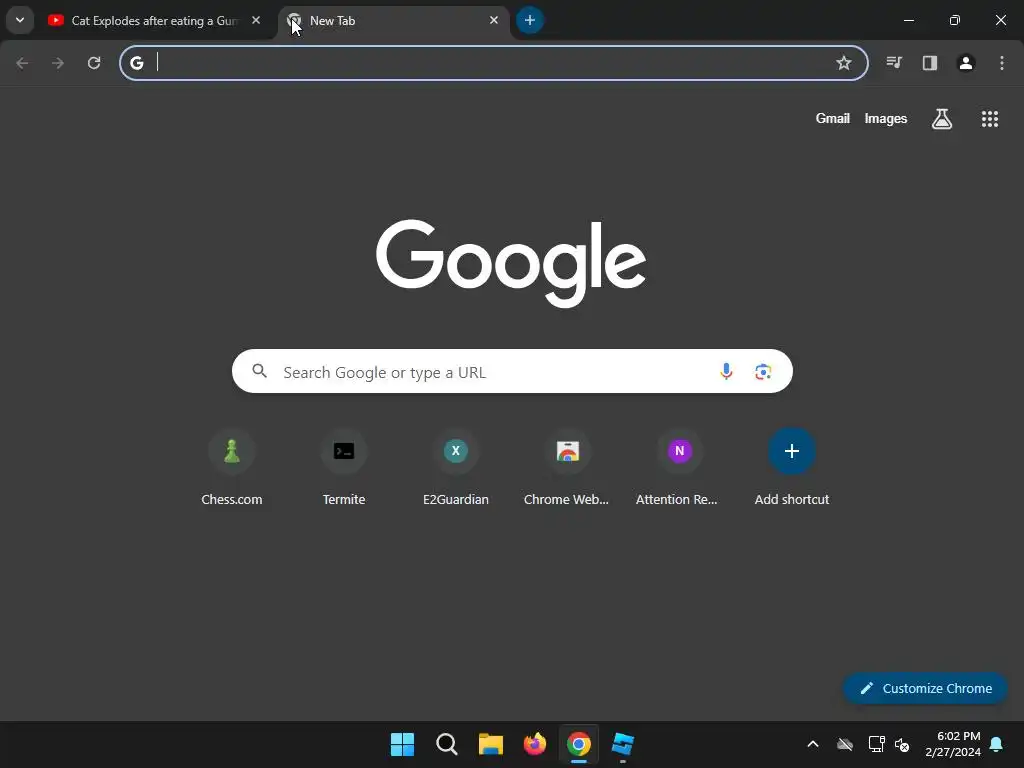Close the New Tab tab
This screenshot has width=1024, height=768.
tap(494, 20)
